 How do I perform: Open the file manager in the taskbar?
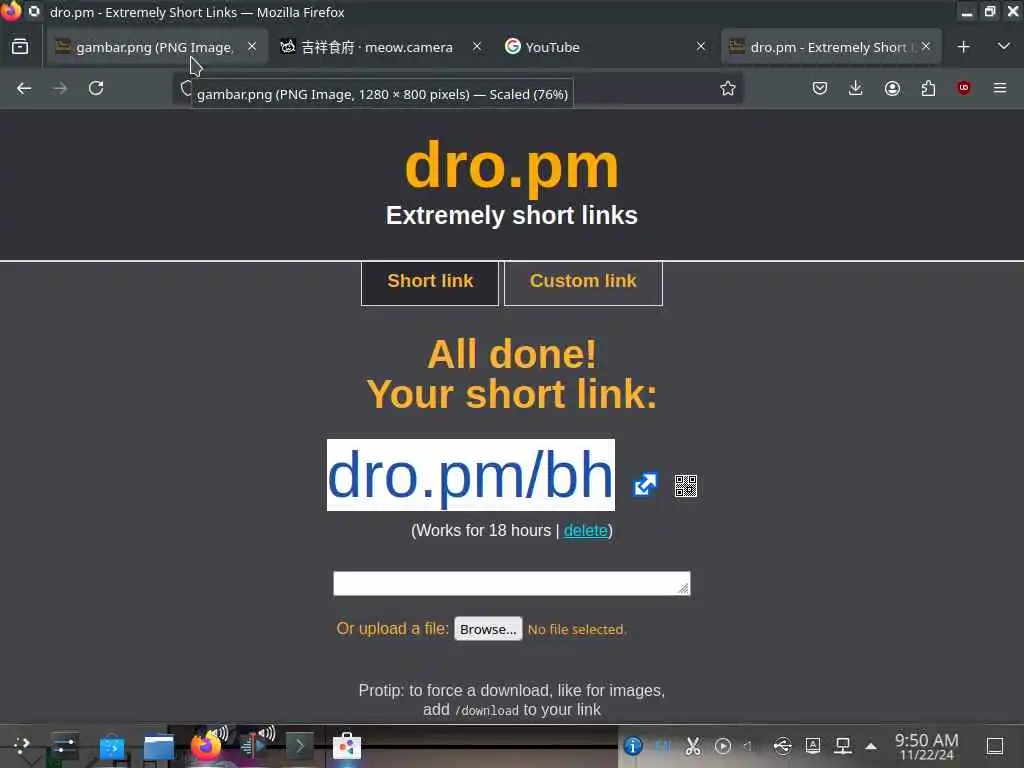[159, 747]
